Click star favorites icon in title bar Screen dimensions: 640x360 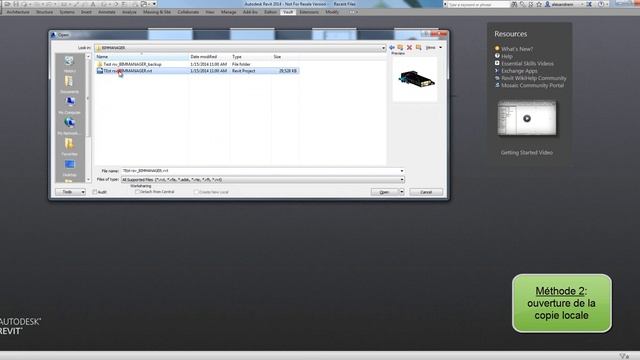coord(539,4)
